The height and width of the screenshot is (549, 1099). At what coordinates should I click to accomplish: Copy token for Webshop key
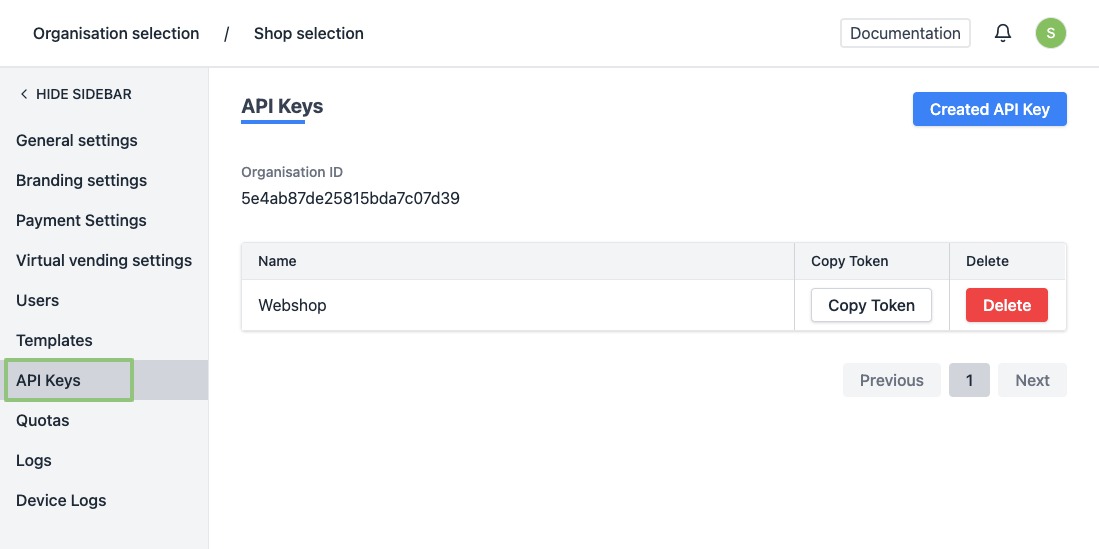871,305
